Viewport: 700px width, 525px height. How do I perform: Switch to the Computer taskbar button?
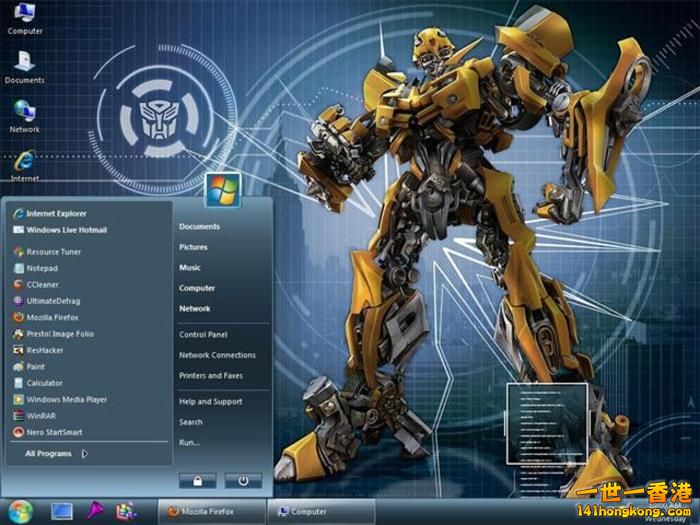pos(321,512)
